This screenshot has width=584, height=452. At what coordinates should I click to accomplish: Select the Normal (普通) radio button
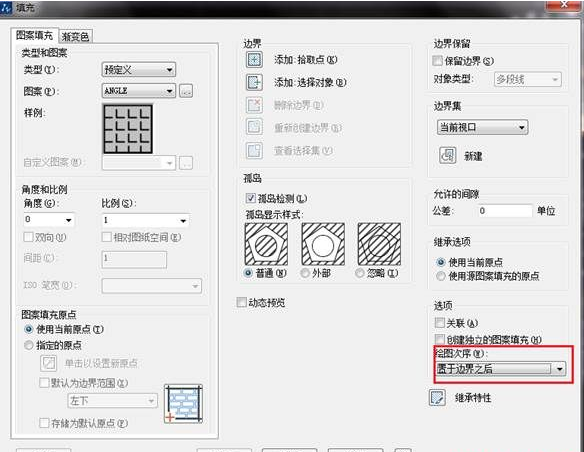(248, 273)
